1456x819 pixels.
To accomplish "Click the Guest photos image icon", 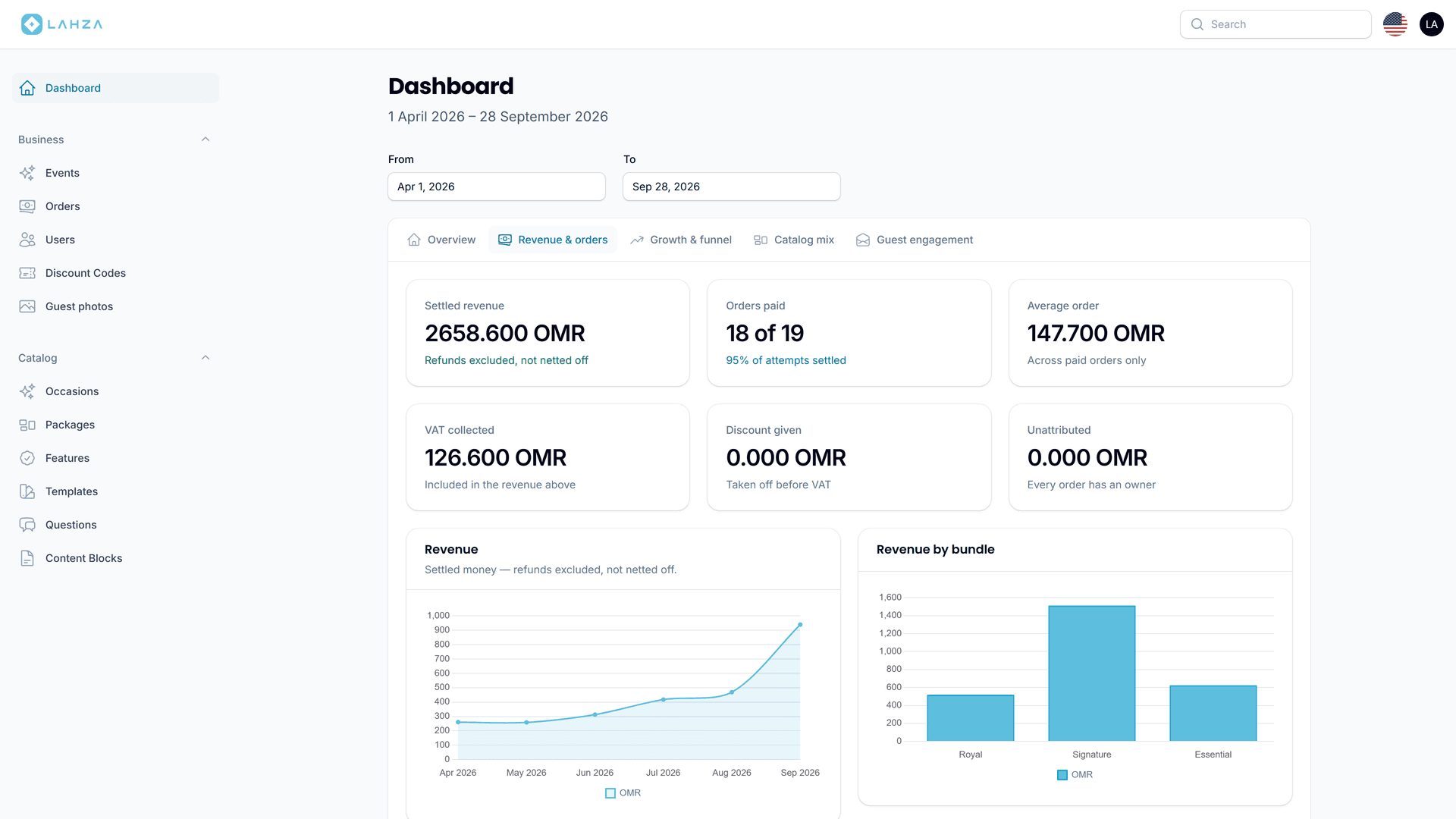I will coord(27,306).
